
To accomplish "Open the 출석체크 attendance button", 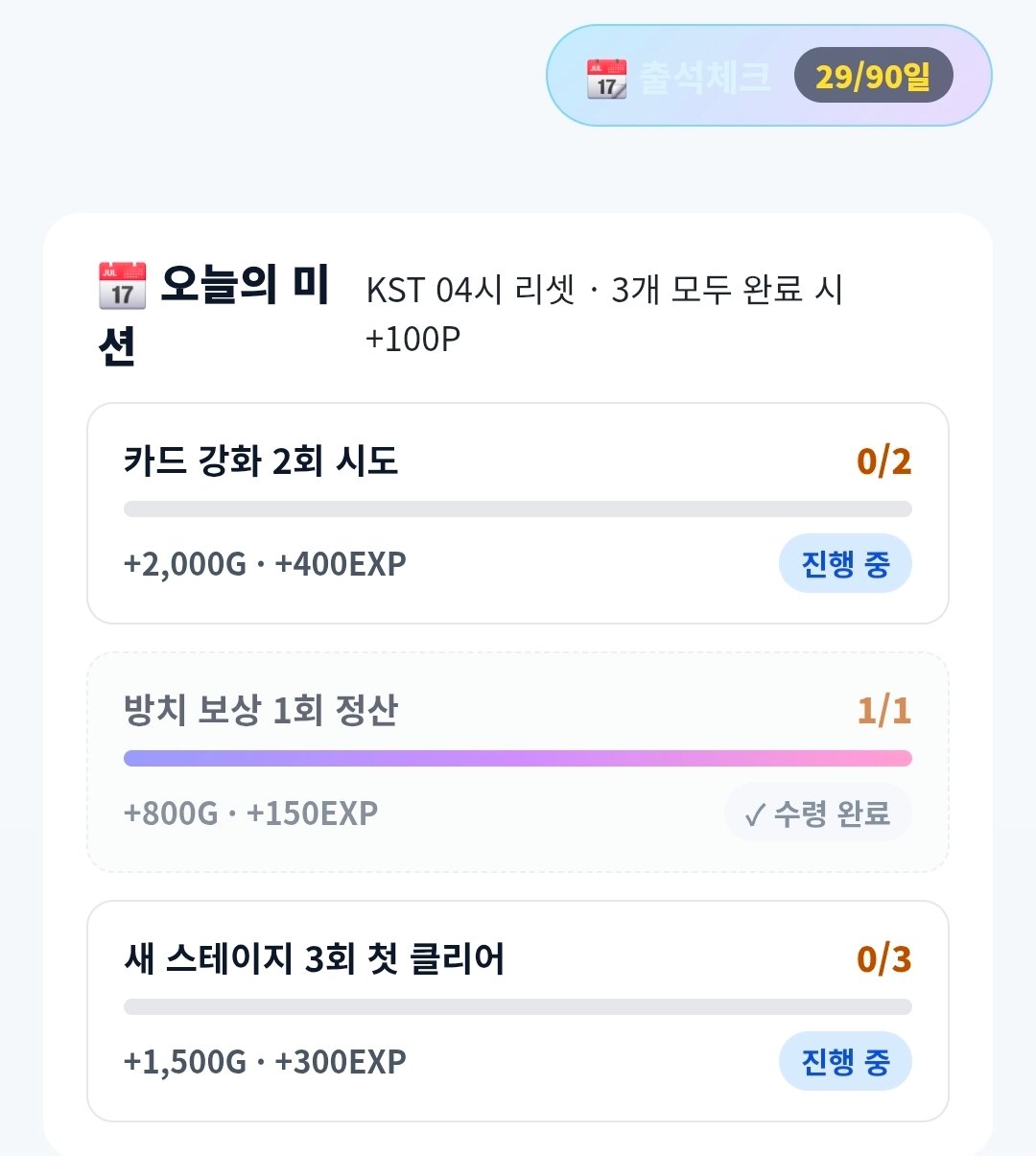I will tap(768, 75).
